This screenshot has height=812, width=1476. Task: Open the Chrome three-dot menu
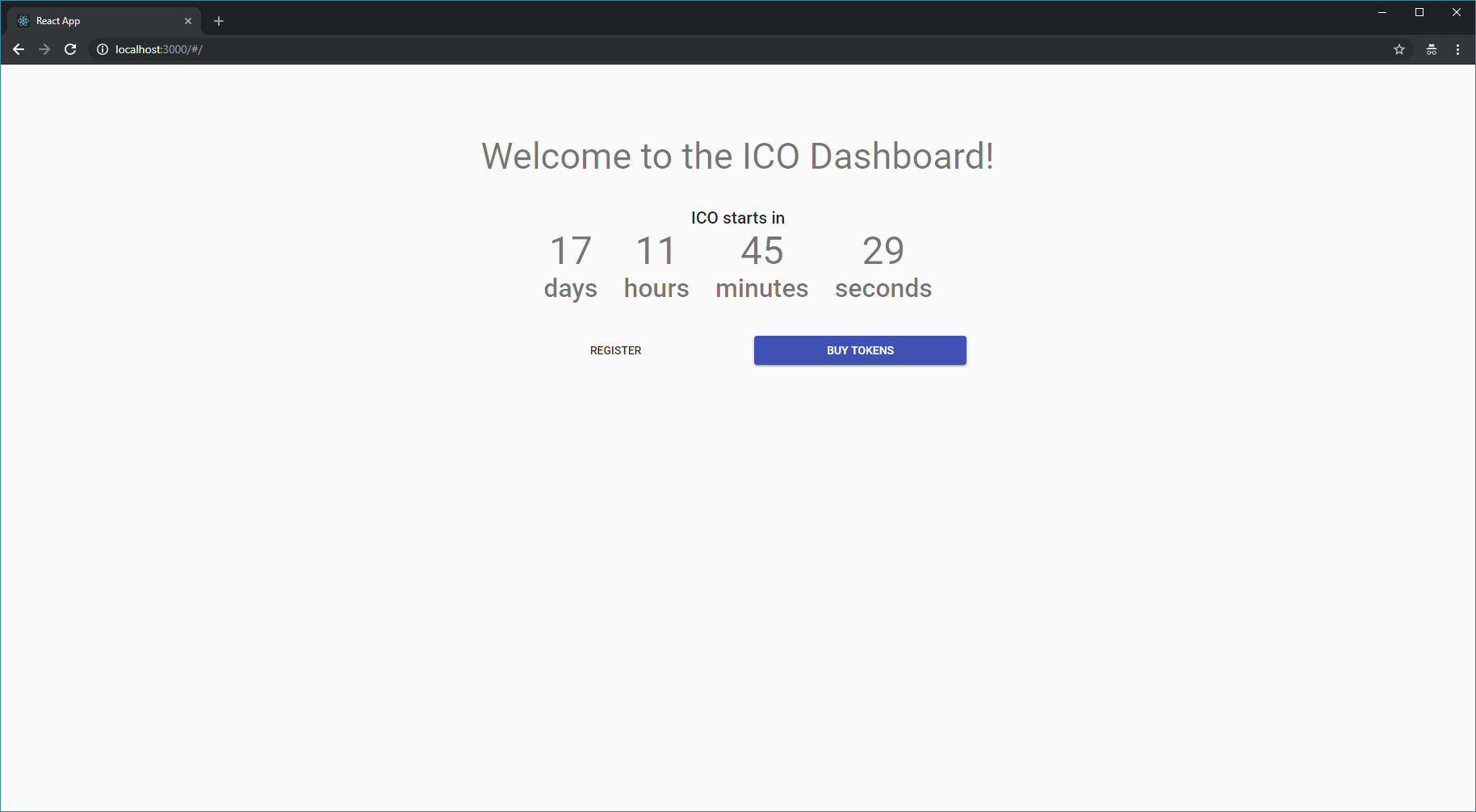click(x=1457, y=49)
